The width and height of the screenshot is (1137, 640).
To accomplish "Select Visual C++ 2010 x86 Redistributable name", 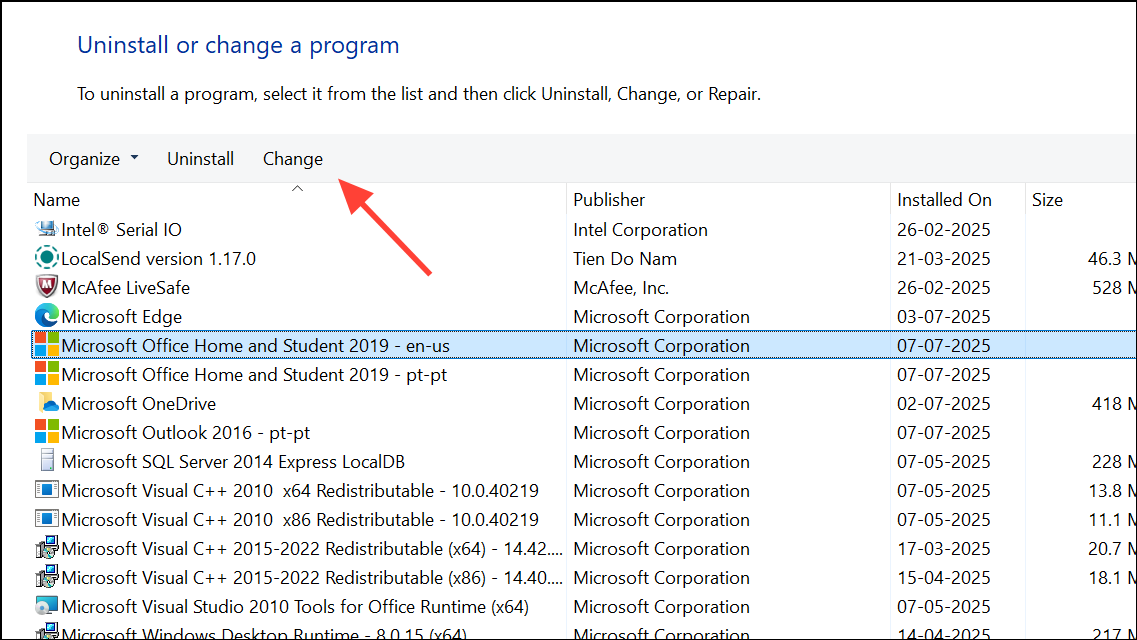I will 300,520.
